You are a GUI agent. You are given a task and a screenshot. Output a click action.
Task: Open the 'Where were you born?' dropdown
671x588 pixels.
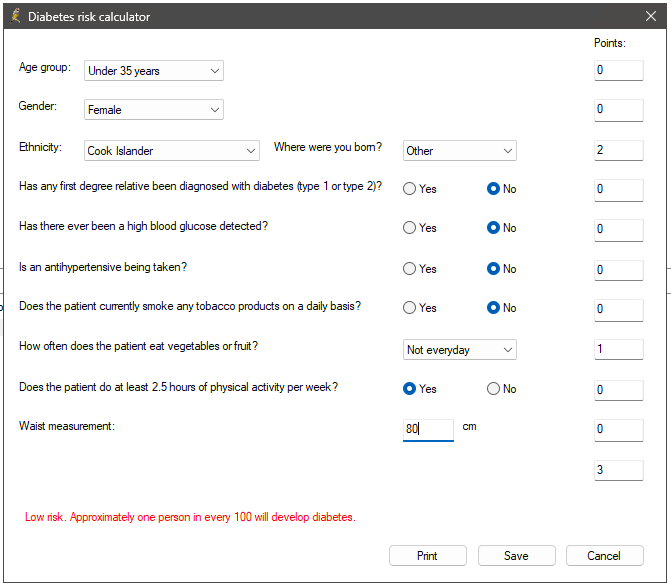(460, 151)
